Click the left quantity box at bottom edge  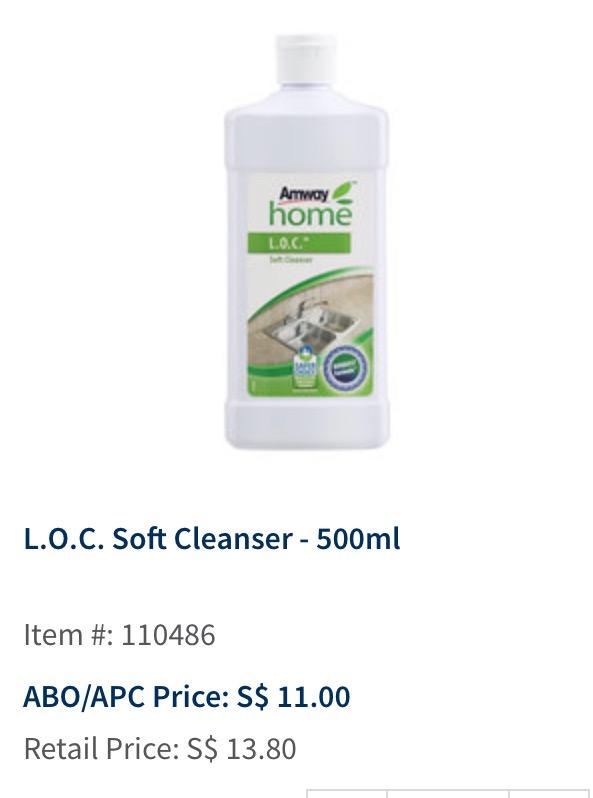pos(347,794)
